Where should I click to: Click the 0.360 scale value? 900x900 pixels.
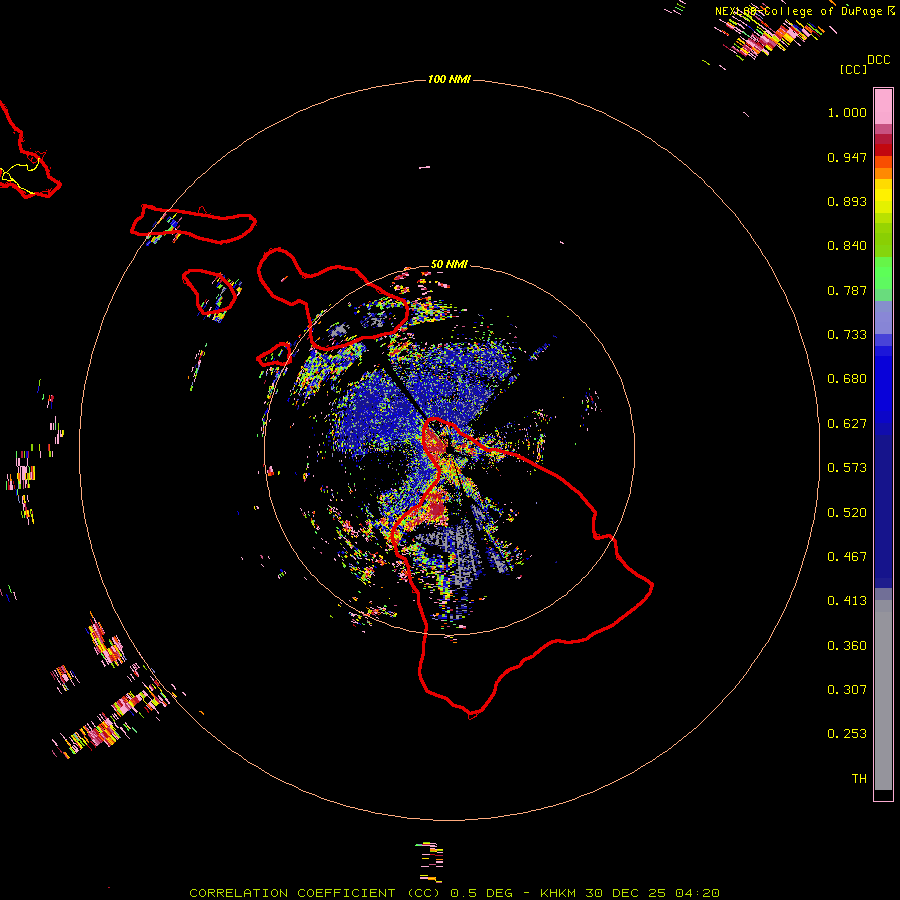[x=847, y=646]
